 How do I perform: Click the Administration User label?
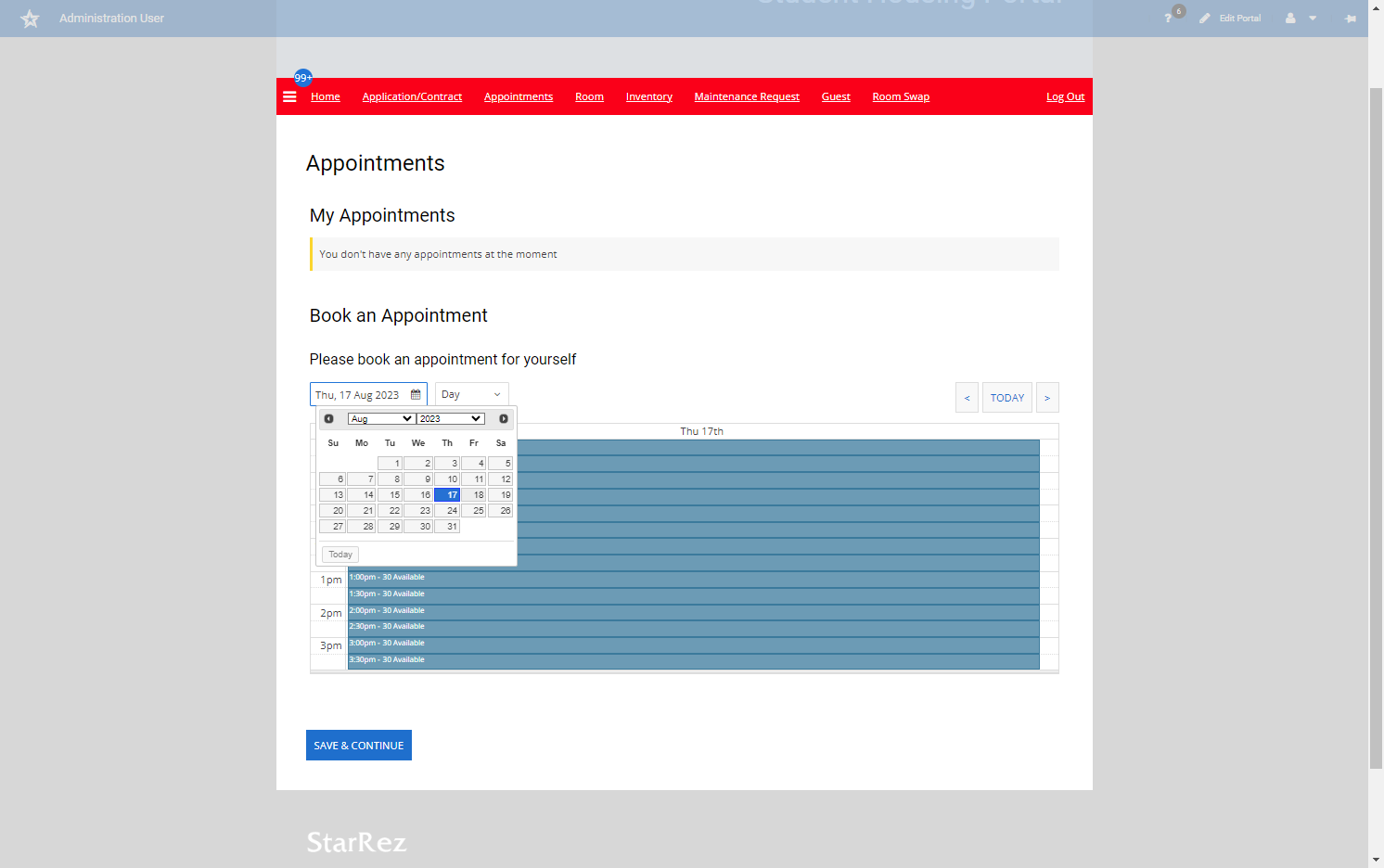point(111,19)
